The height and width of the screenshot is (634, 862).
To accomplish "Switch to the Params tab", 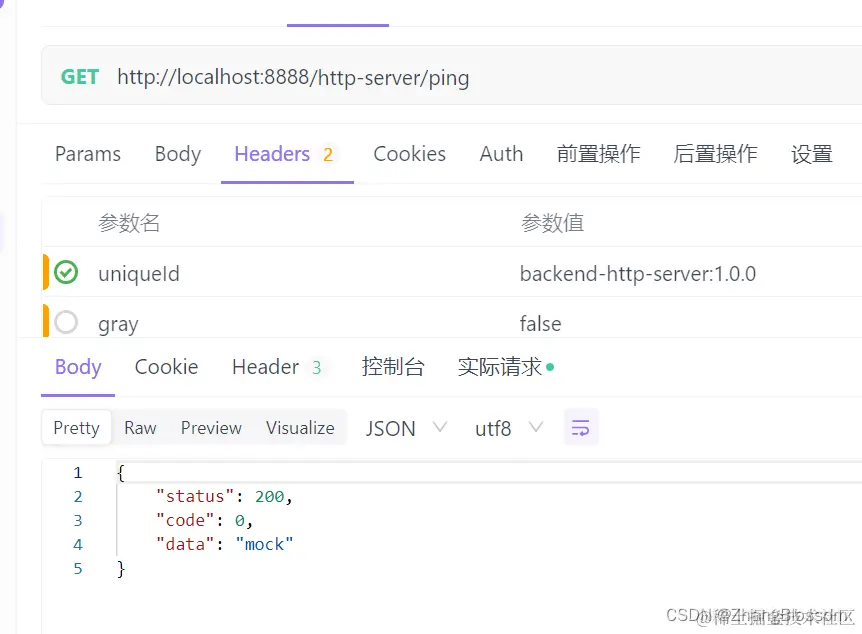I will pyautogui.click(x=88, y=154).
